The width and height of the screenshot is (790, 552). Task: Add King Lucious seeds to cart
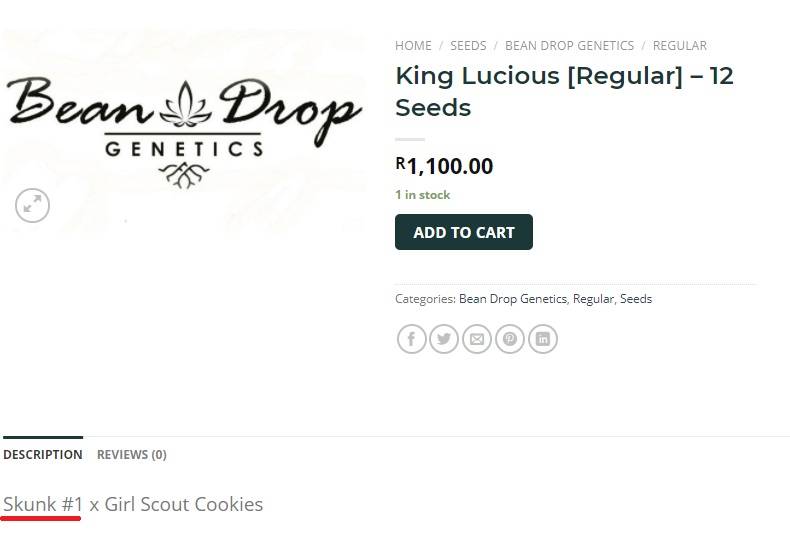pyautogui.click(x=464, y=232)
